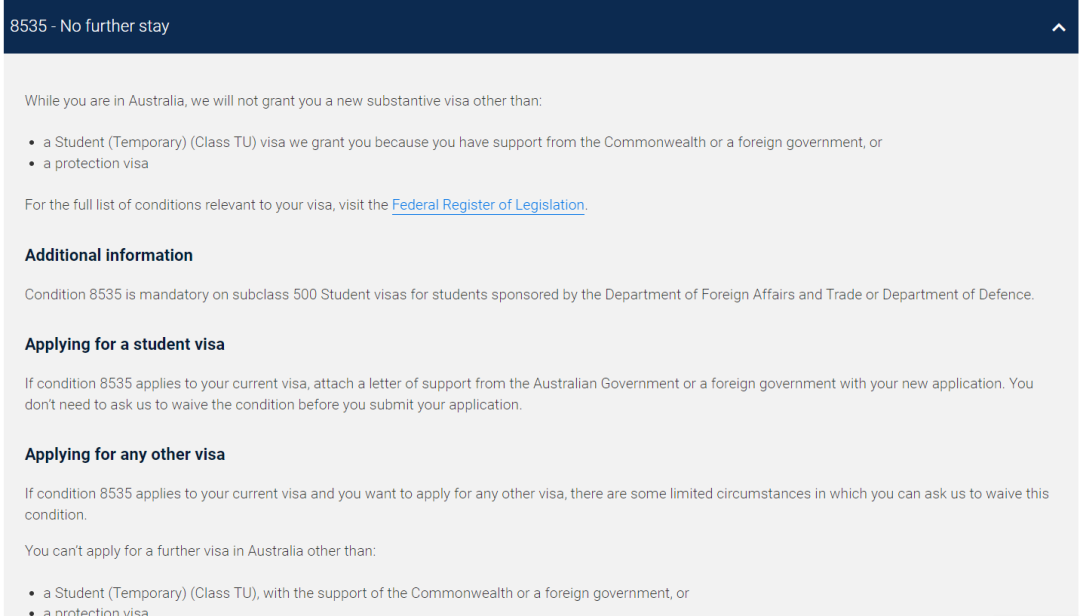Image resolution: width=1080 pixels, height=616 pixels.
Task: Click the "don't need to ask us to waive" sentence
Action: pos(273,405)
